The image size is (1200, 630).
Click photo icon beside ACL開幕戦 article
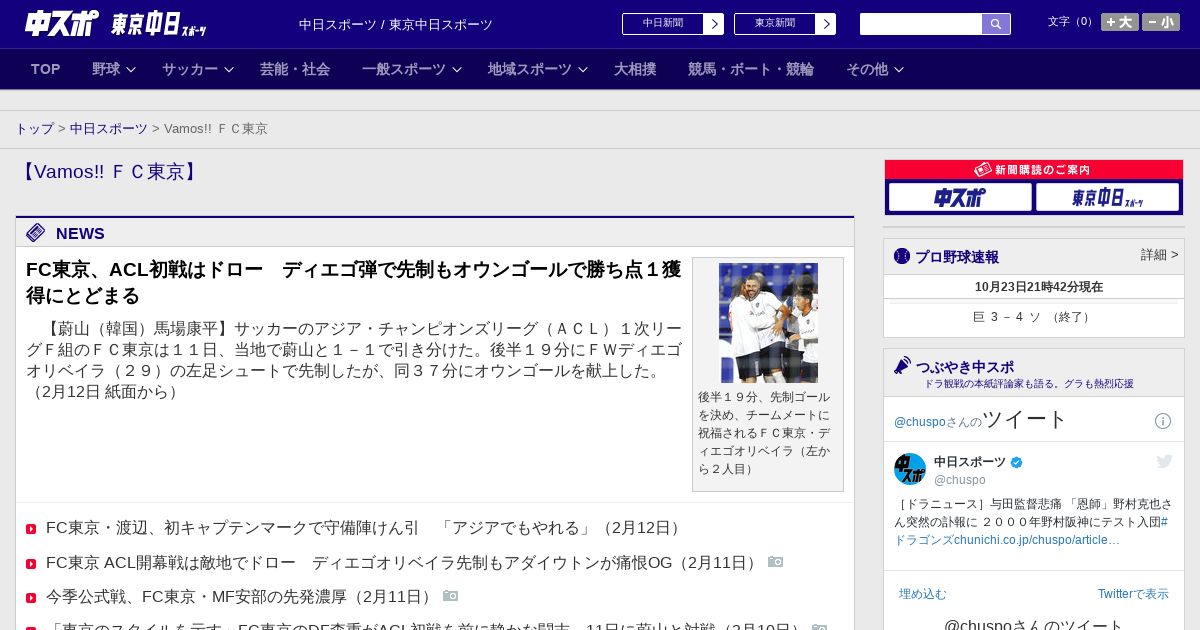coord(776,562)
